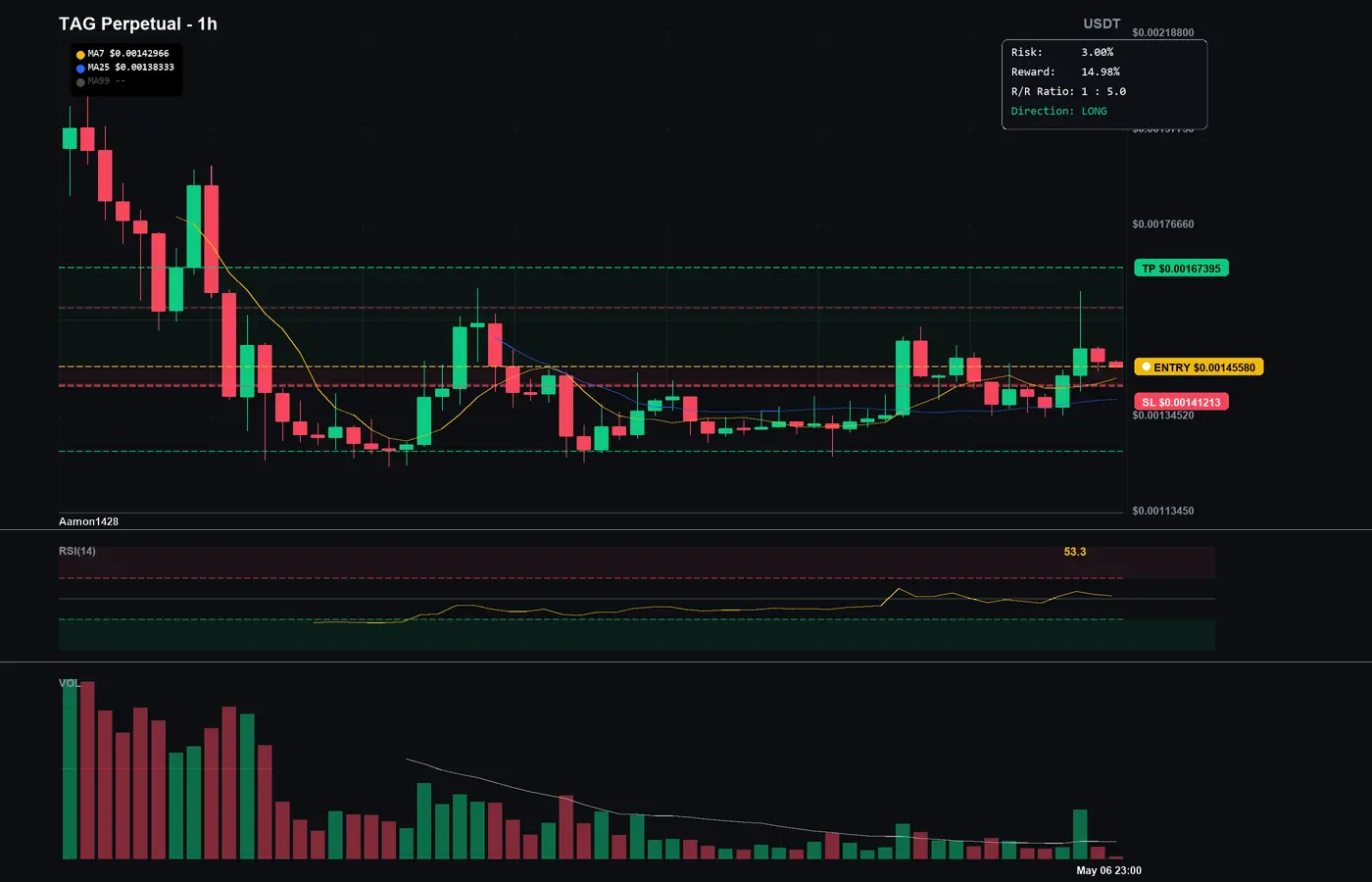
Task: Select the "Risk: 3.00%" row
Action: [x=1062, y=52]
